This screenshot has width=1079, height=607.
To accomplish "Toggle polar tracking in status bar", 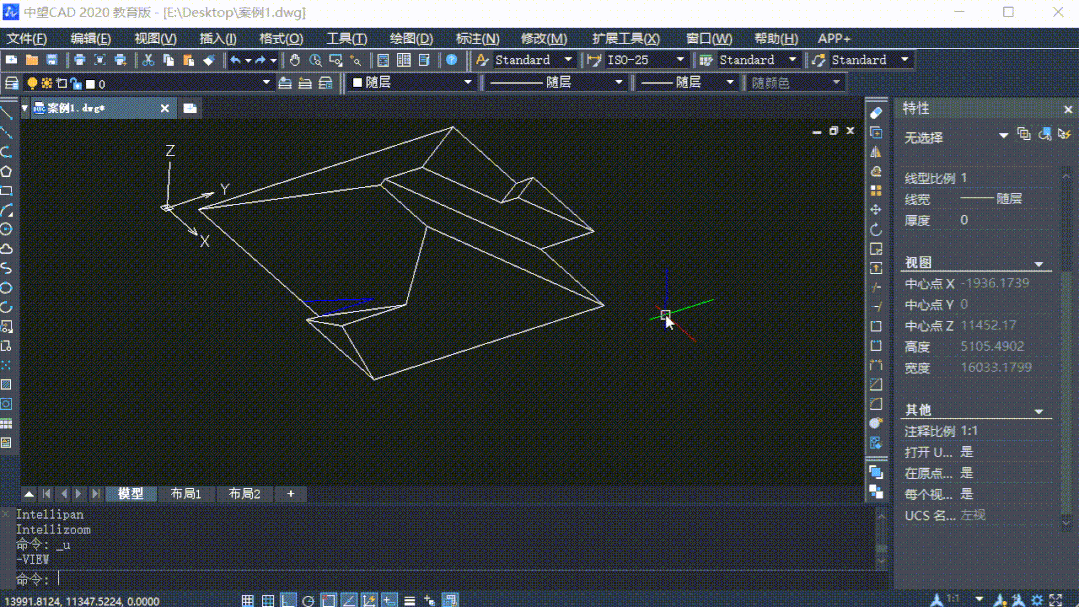I will [x=308, y=601].
